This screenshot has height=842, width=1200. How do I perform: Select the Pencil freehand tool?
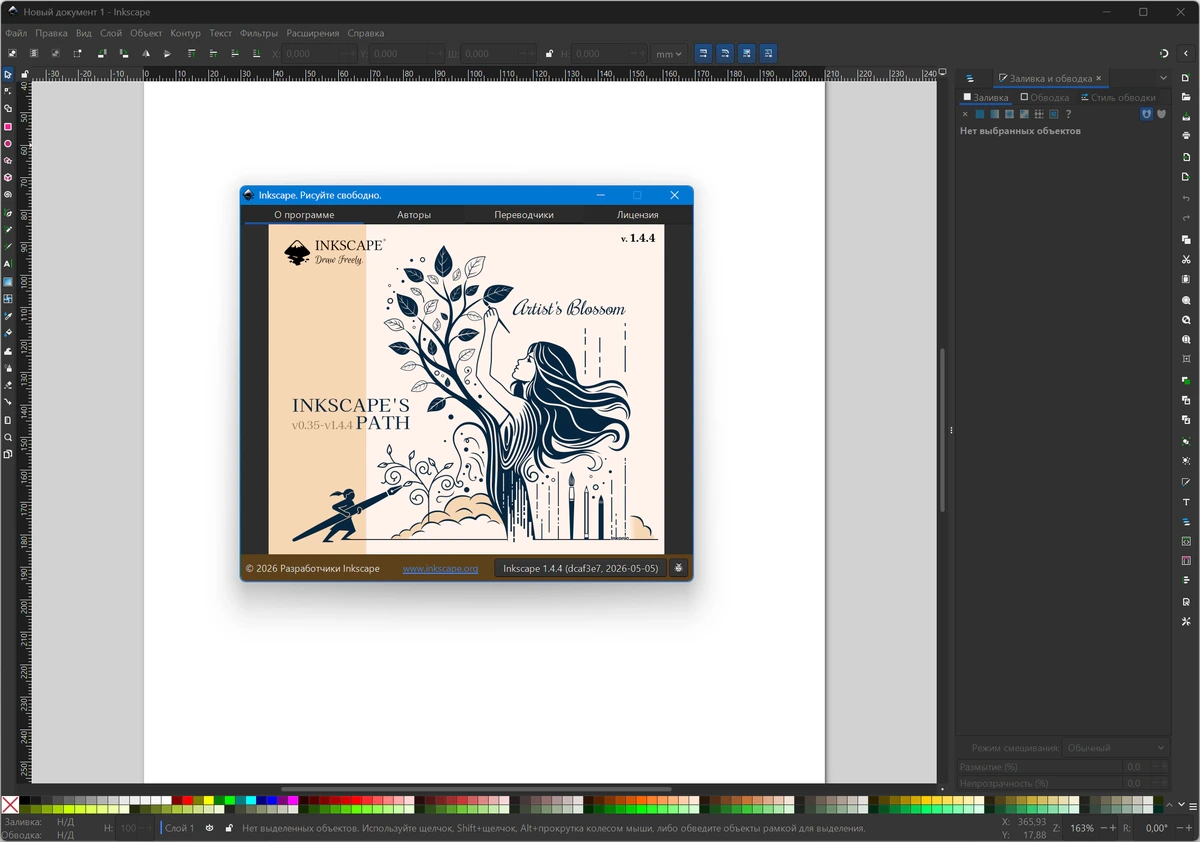[8, 229]
